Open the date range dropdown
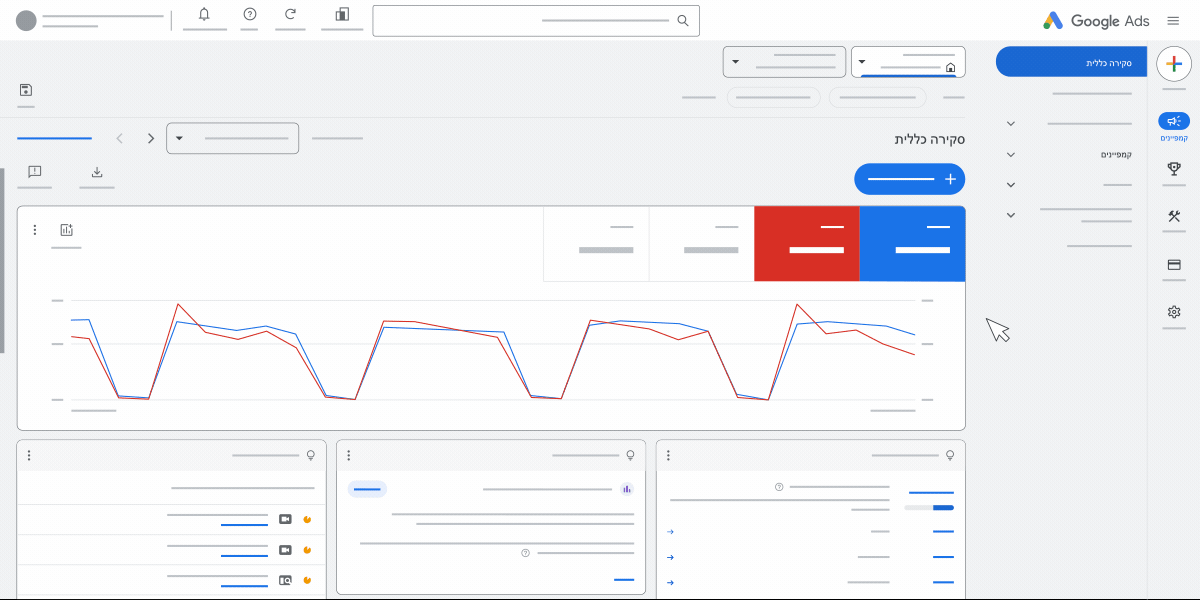This screenshot has height=600, width=1200. click(232, 138)
